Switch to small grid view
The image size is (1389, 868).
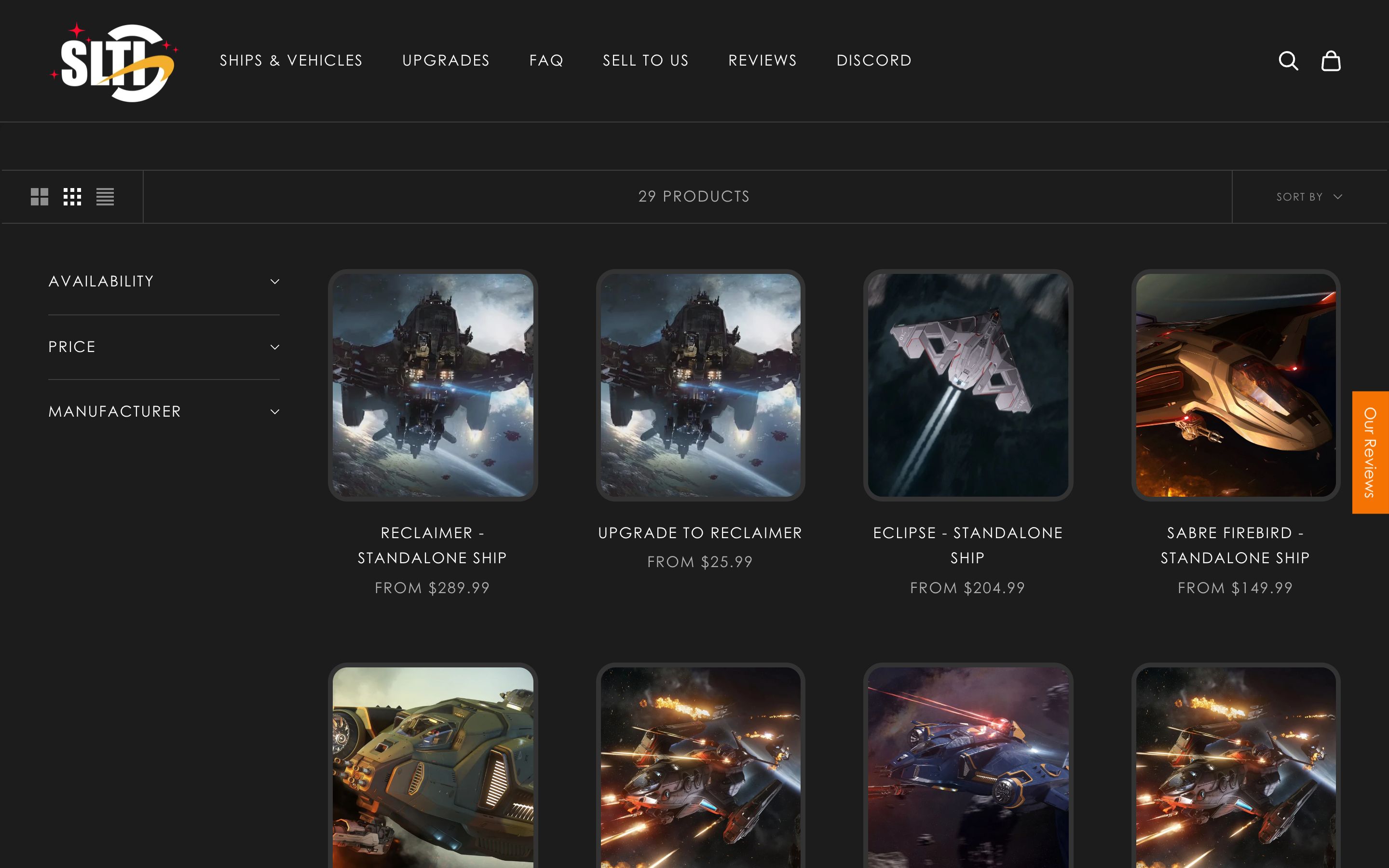click(x=72, y=196)
